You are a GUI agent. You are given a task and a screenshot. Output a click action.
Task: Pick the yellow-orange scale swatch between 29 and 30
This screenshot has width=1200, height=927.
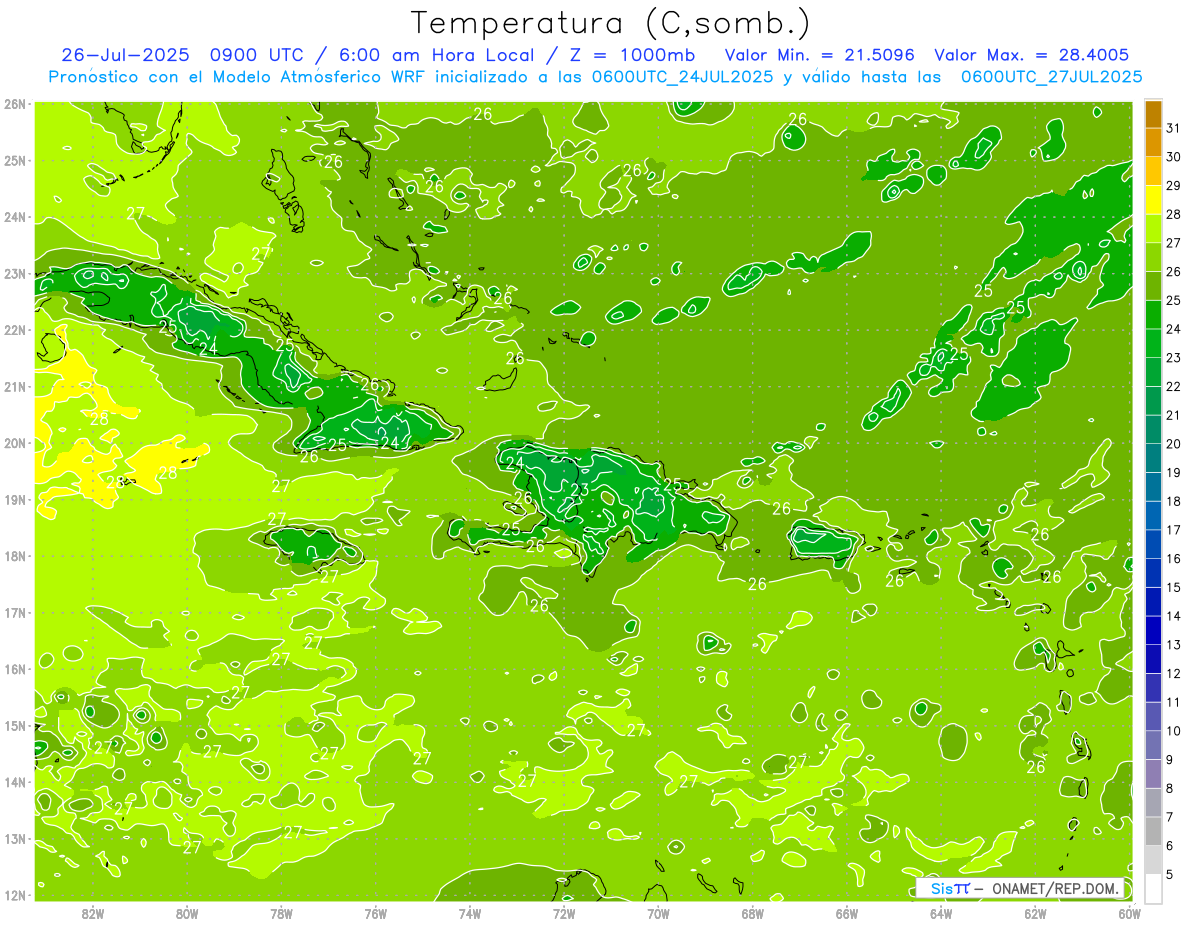(1153, 172)
